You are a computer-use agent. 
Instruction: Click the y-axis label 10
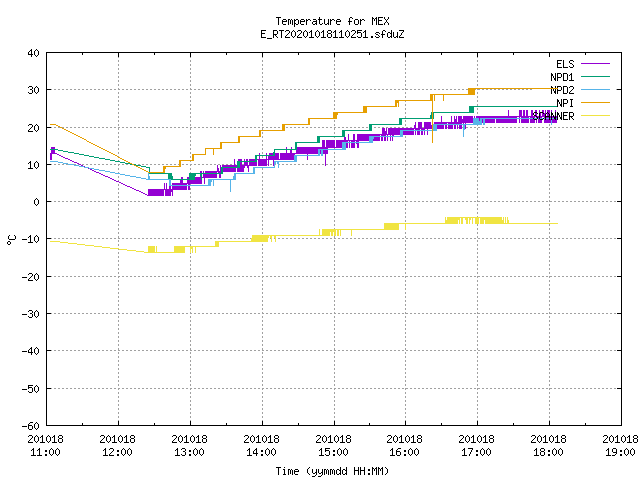pos(33,165)
